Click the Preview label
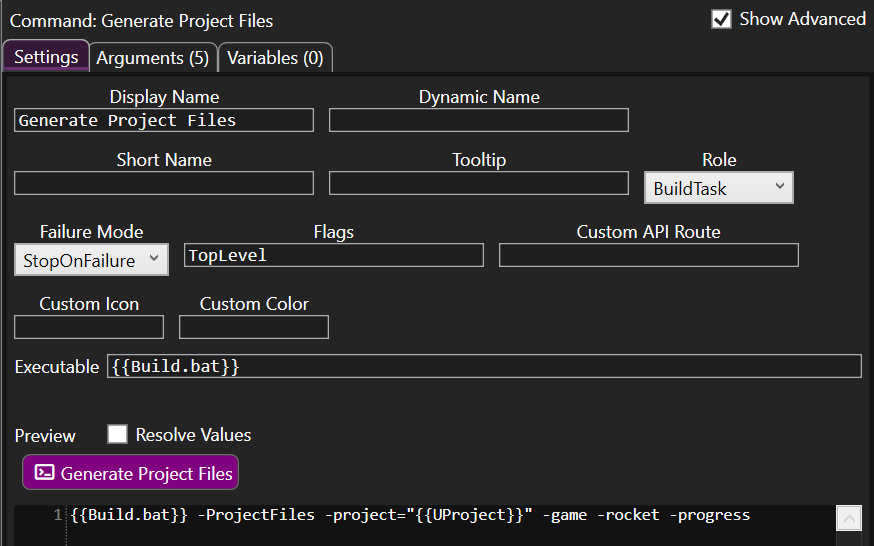Screen dimensions: 874x546 click(45, 436)
